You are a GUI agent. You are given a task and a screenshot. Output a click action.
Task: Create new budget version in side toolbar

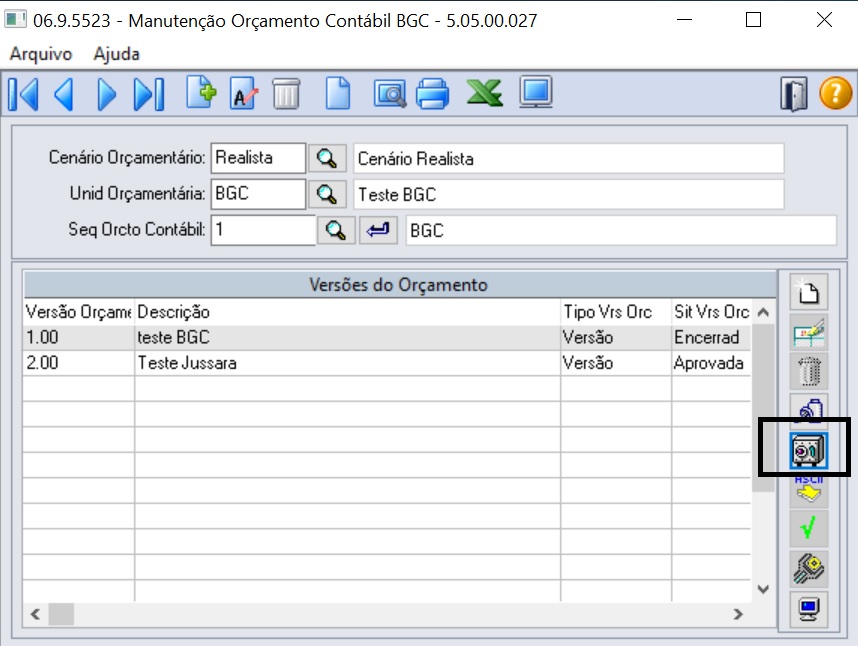[x=809, y=292]
